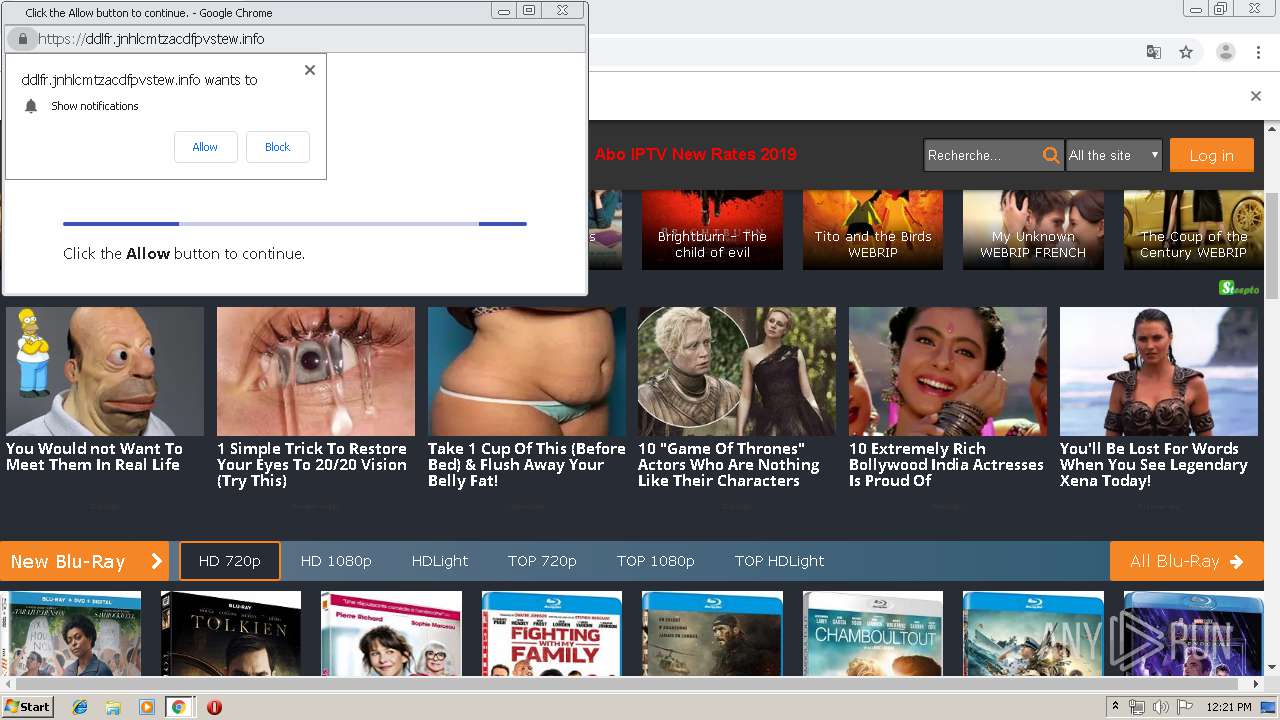The image size is (1280, 720).
Task: Click the network tray icon
Action: (1137, 707)
